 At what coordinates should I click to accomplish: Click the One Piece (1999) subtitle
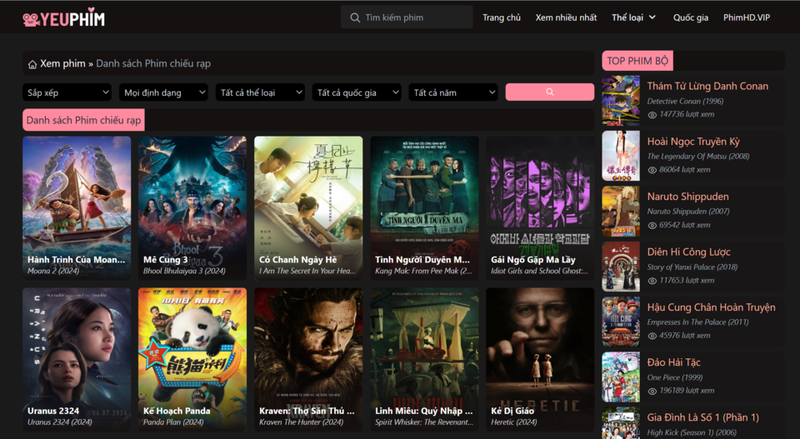click(x=674, y=378)
